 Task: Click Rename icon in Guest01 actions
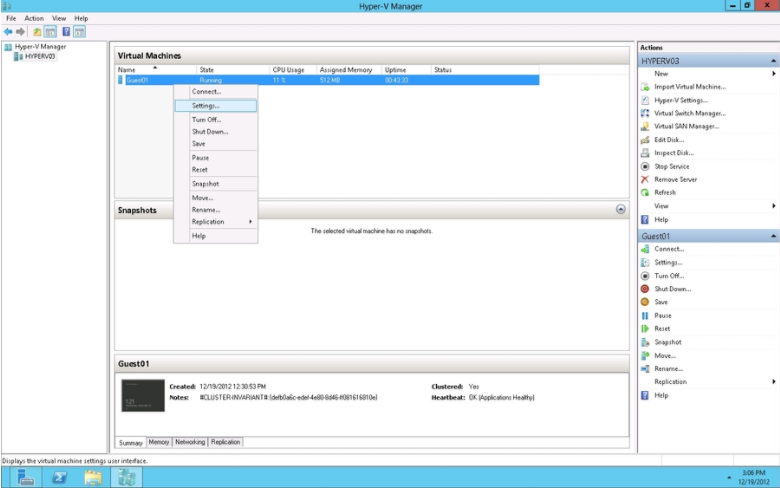point(645,369)
